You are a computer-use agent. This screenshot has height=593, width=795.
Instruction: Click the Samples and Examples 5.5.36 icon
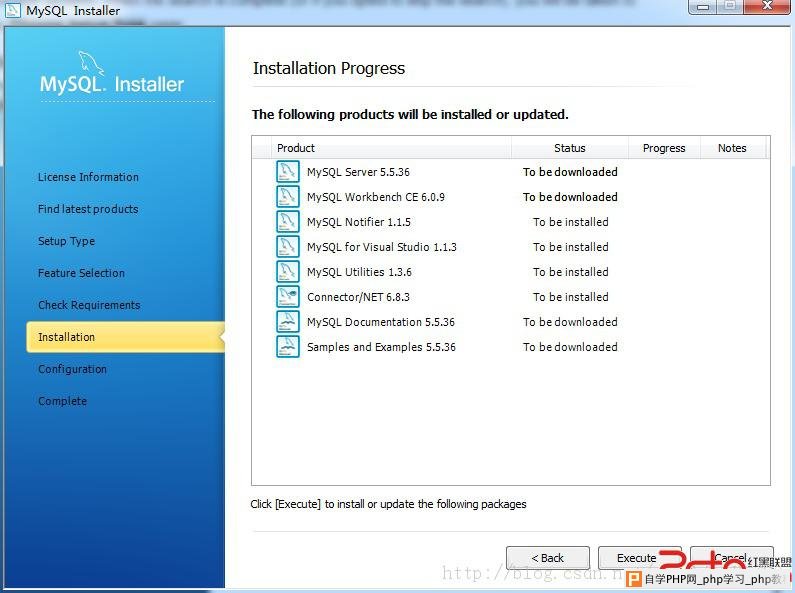287,347
